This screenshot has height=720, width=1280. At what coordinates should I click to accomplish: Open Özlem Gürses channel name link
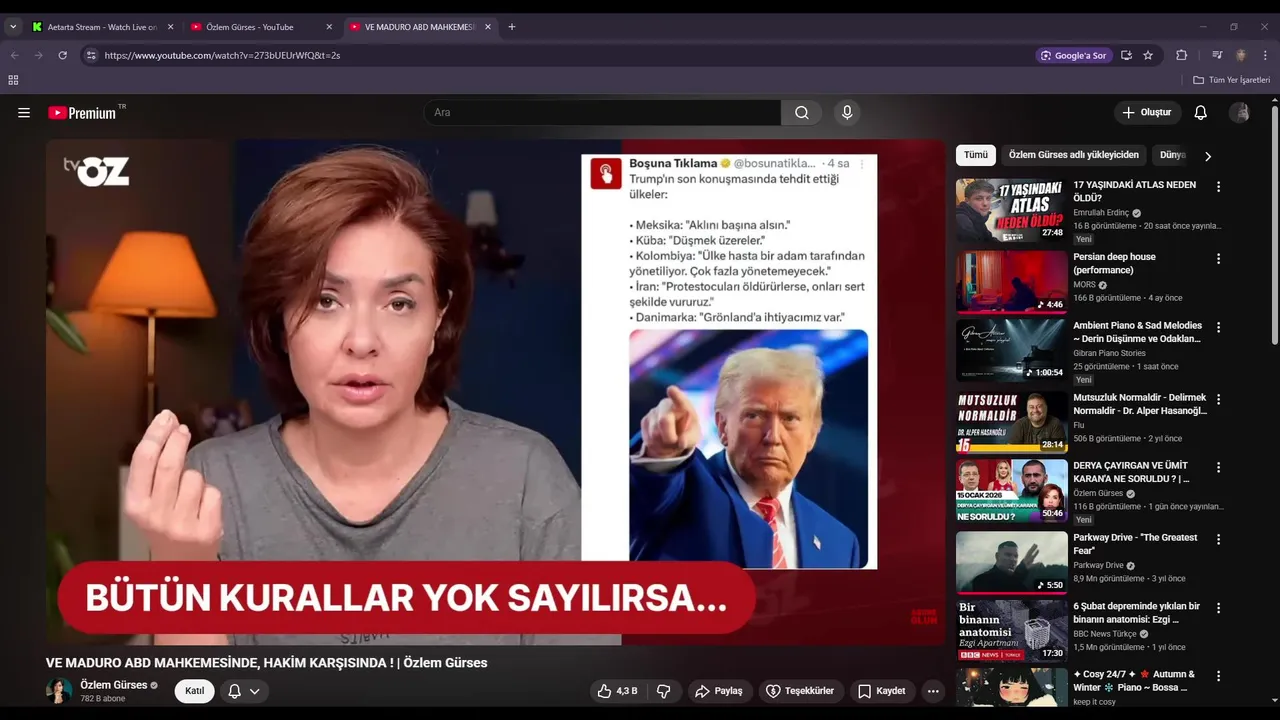pyautogui.click(x=114, y=685)
